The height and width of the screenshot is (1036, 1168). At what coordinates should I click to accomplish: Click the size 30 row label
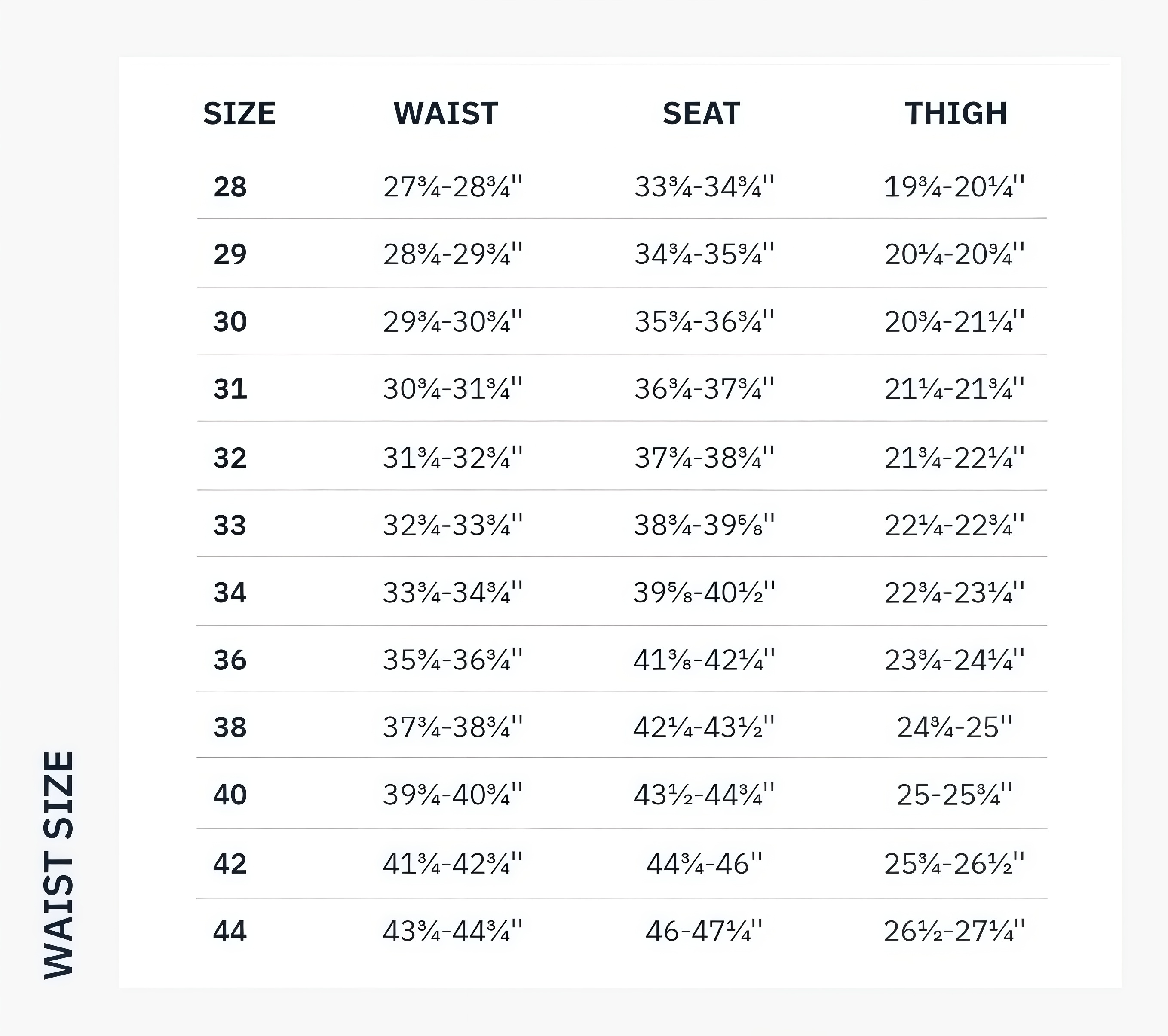pyautogui.click(x=230, y=321)
